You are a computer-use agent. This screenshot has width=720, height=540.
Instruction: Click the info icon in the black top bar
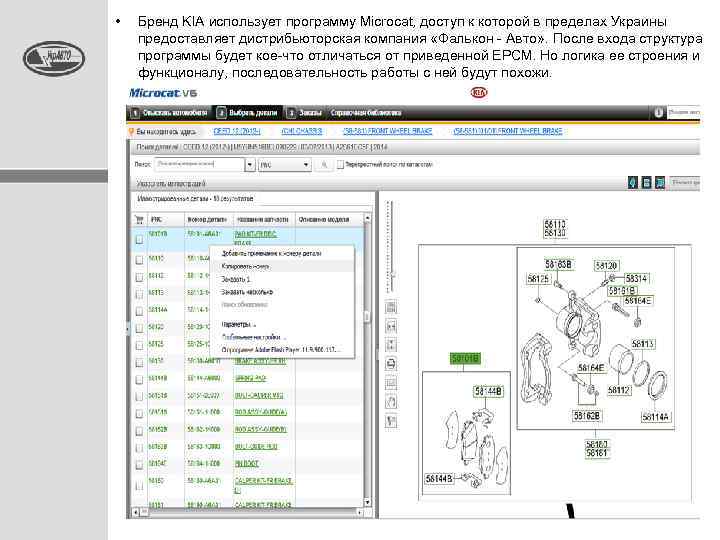(659, 112)
